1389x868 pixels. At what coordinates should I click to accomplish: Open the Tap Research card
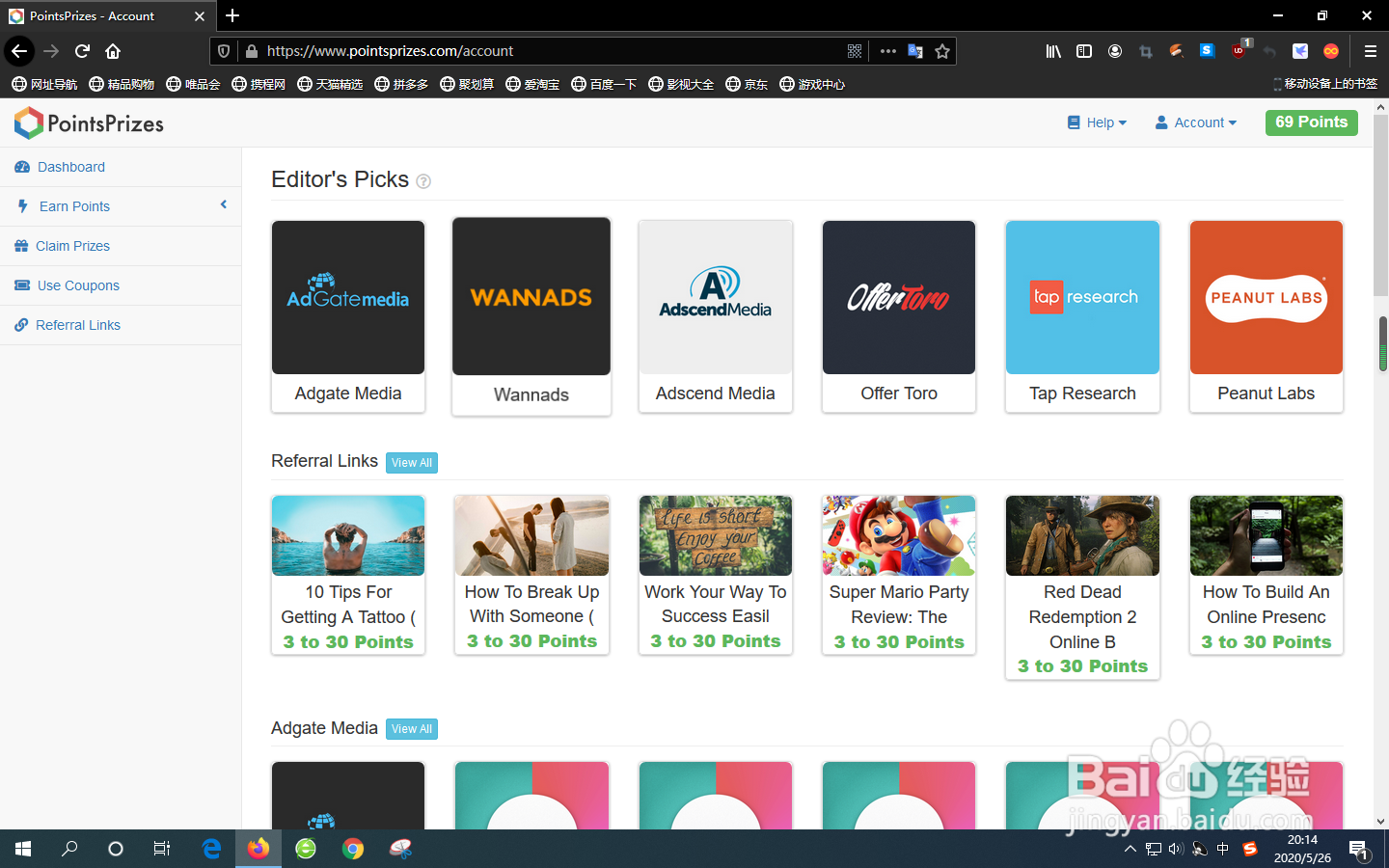pyautogui.click(x=1082, y=316)
